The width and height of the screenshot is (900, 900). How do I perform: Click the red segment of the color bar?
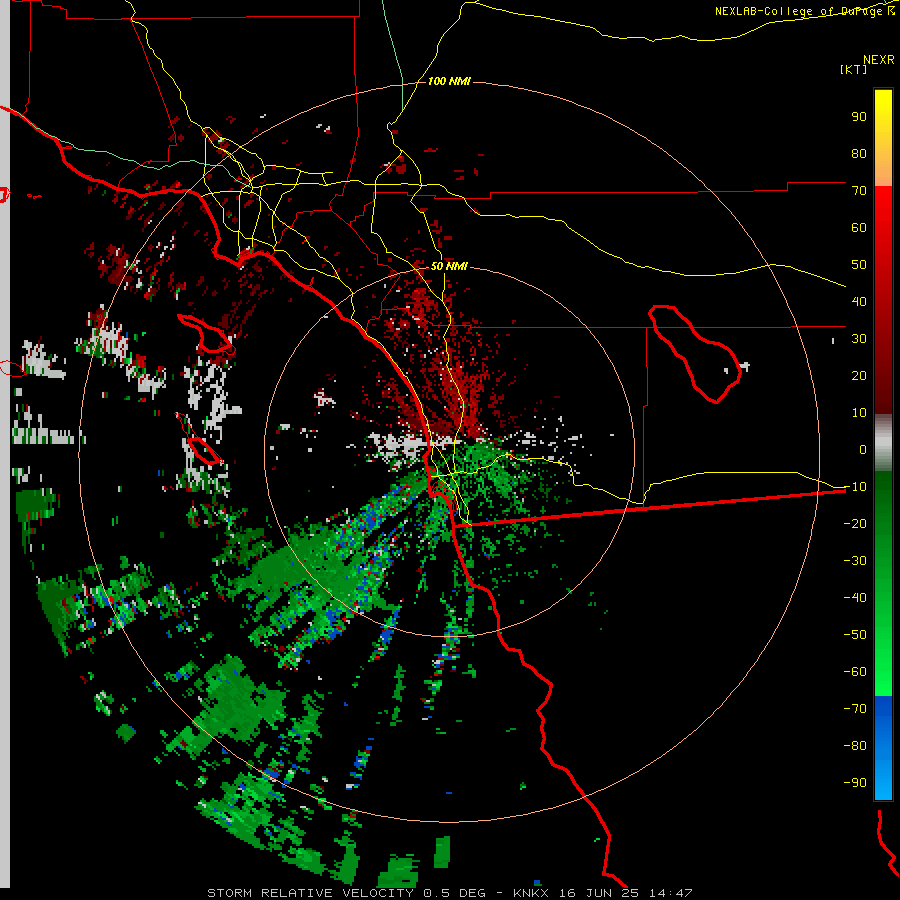[x=883, y=300]
